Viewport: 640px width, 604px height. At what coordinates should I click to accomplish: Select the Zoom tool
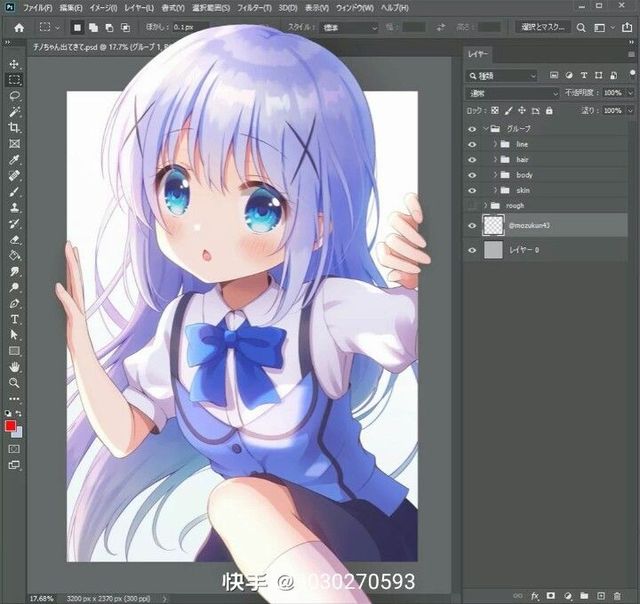click(14, 383)
